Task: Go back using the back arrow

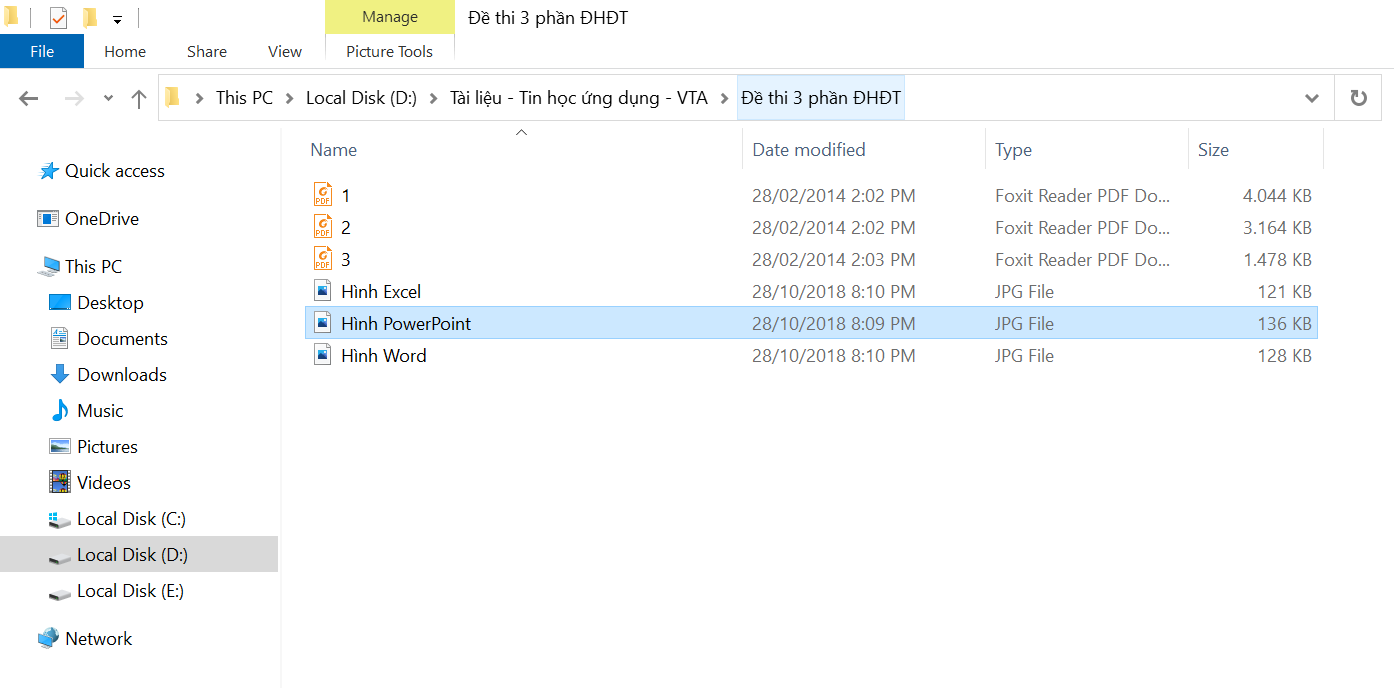Action: (28, 98)
